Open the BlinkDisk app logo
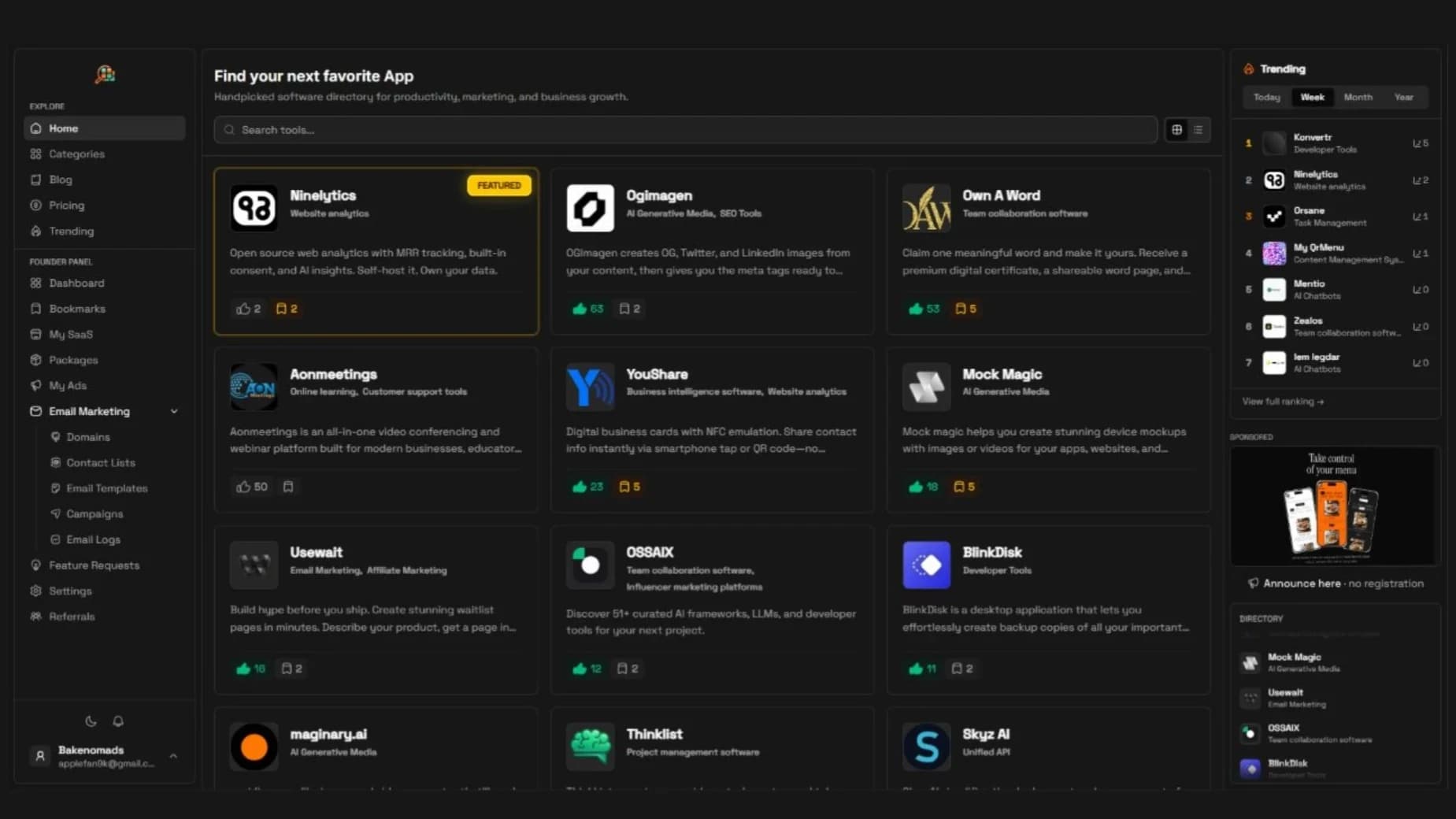Viewport: 1456px width, 819px height. (x=926, y=565)
